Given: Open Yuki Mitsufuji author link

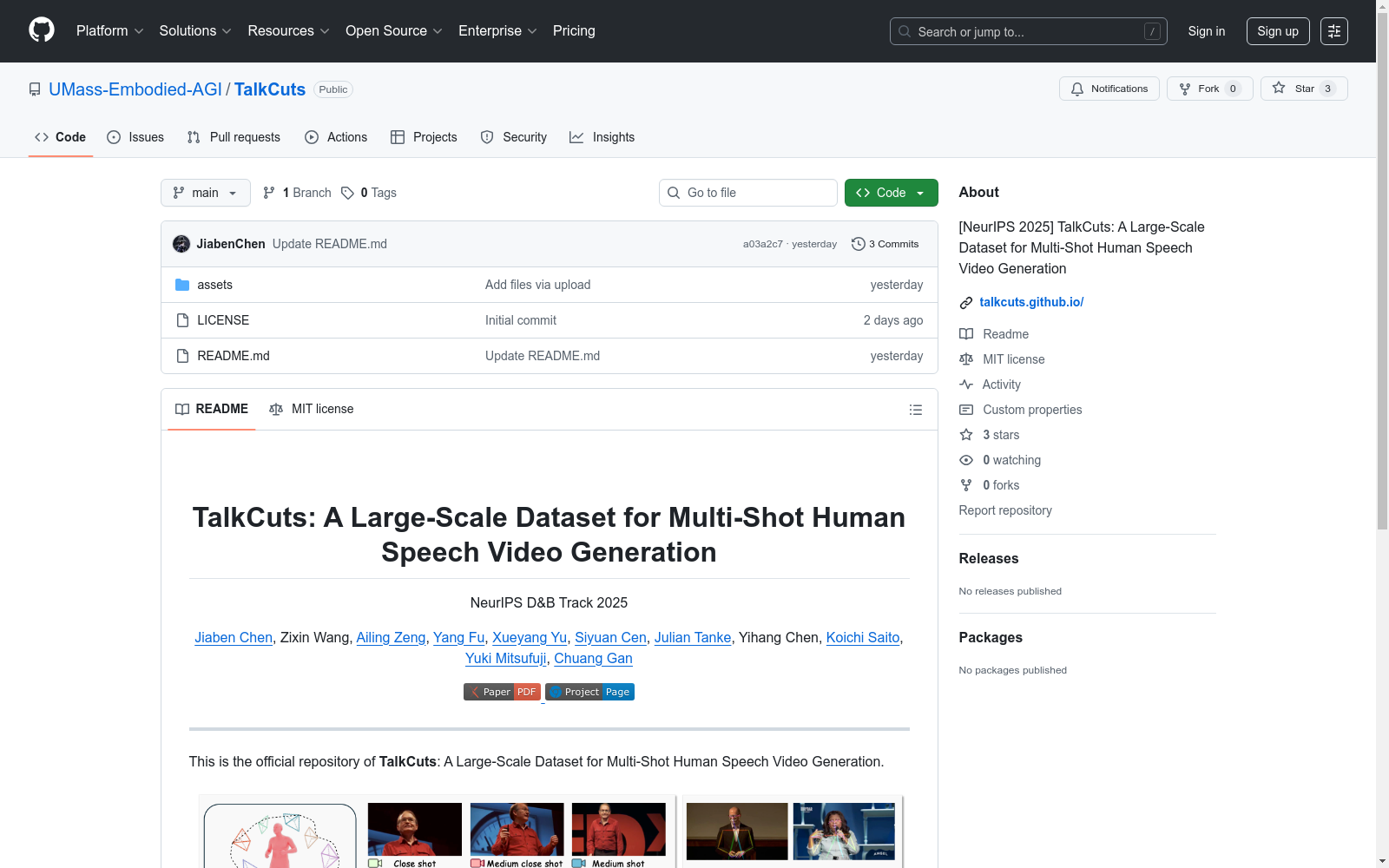Looking at the screenshot, I should (x=506, y=658).
